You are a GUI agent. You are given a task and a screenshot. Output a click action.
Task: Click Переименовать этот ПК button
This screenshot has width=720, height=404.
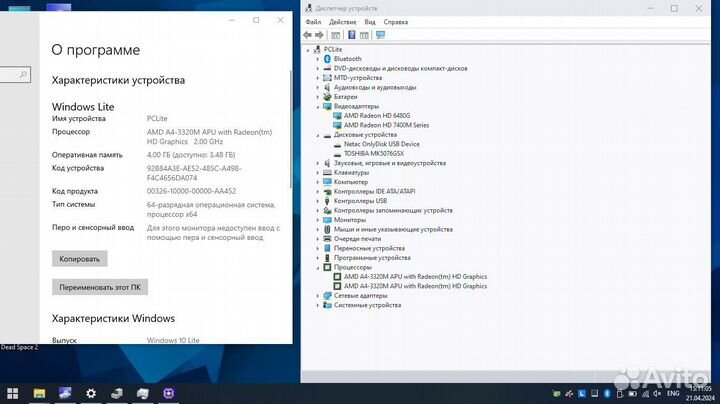click(x=100, y=287)
